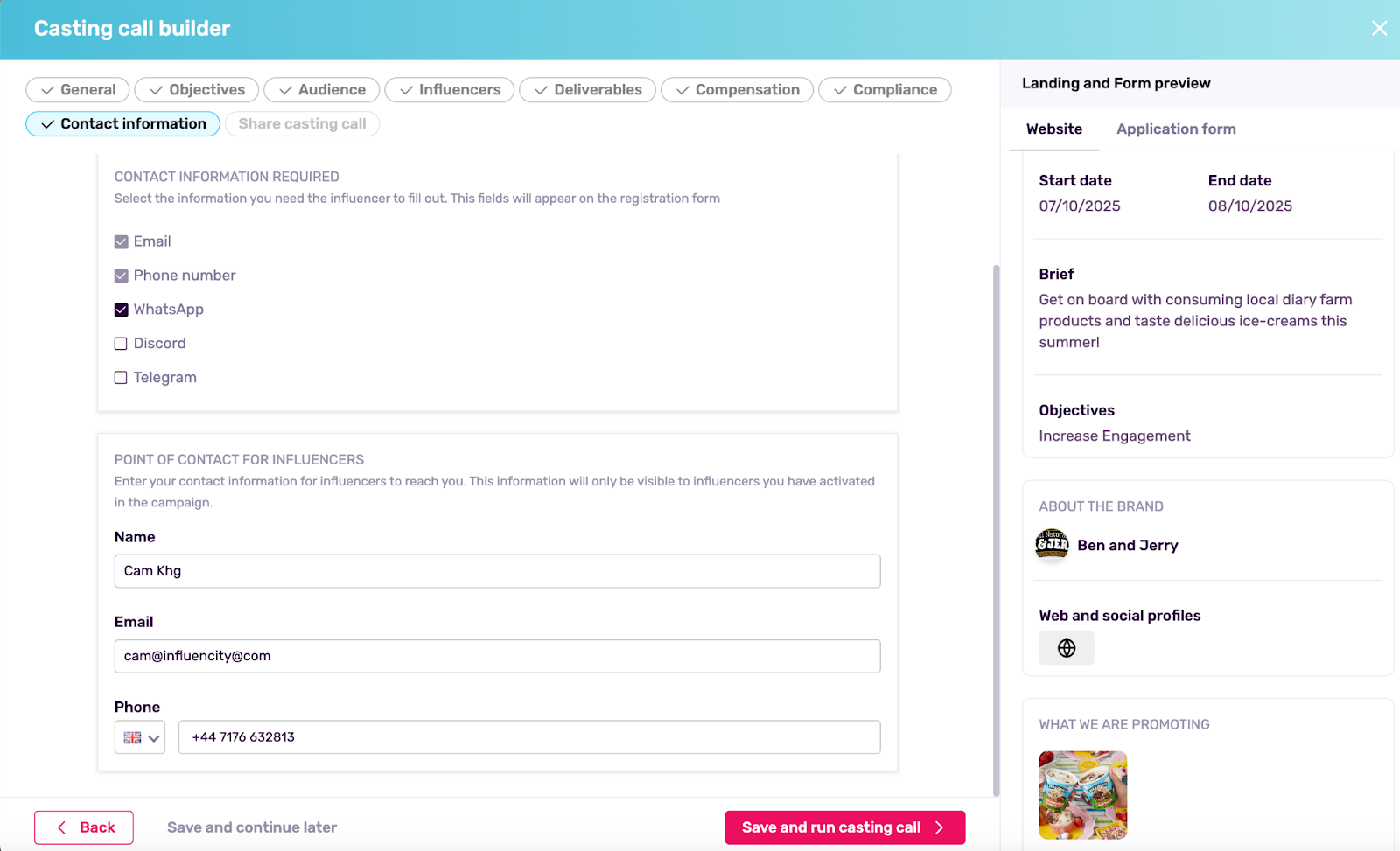Click the checkmark icon on General step
Screen dimensions: 1400x851
(x=48, y=90)
